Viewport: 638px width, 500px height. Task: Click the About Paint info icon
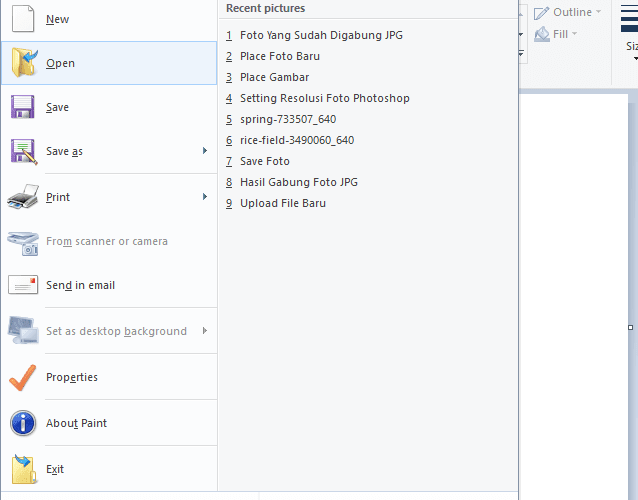pyautogui.click(x=23, y=423)
